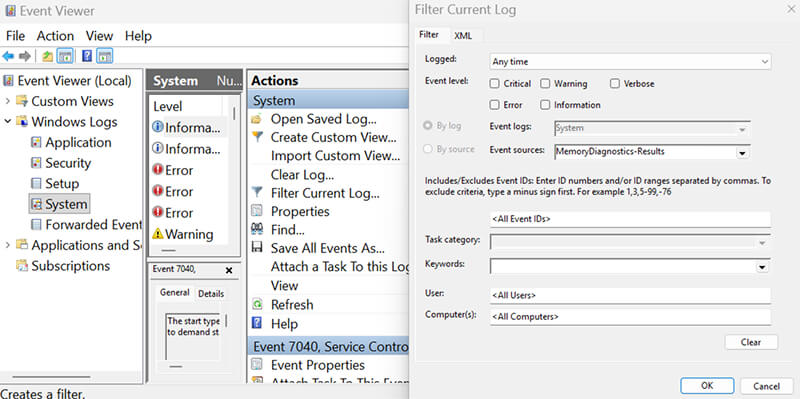Screen dimensions: 800x399
Task: Select the By log radio button
Action: 427,126
